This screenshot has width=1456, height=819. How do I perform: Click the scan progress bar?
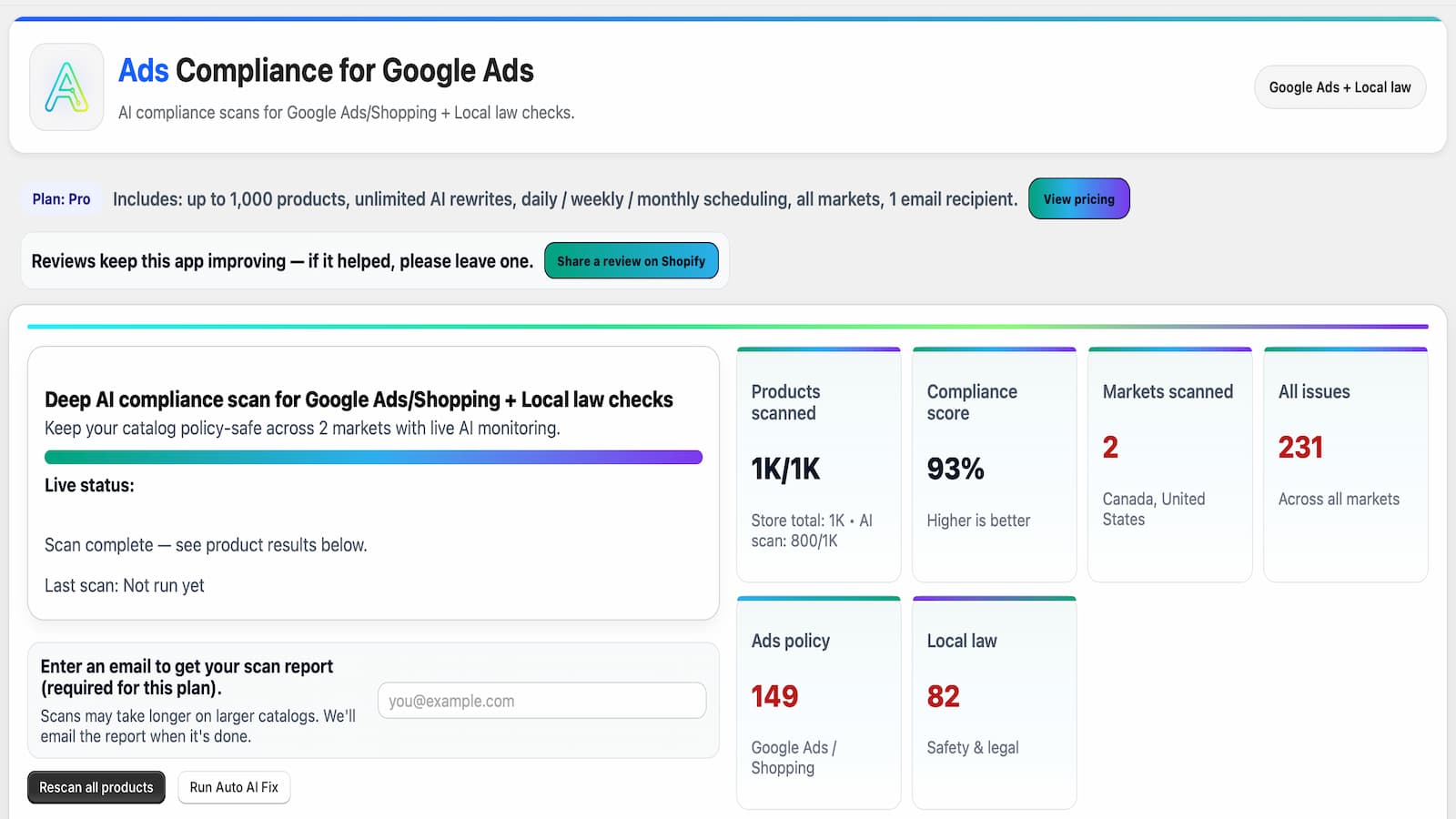[373, 457]
